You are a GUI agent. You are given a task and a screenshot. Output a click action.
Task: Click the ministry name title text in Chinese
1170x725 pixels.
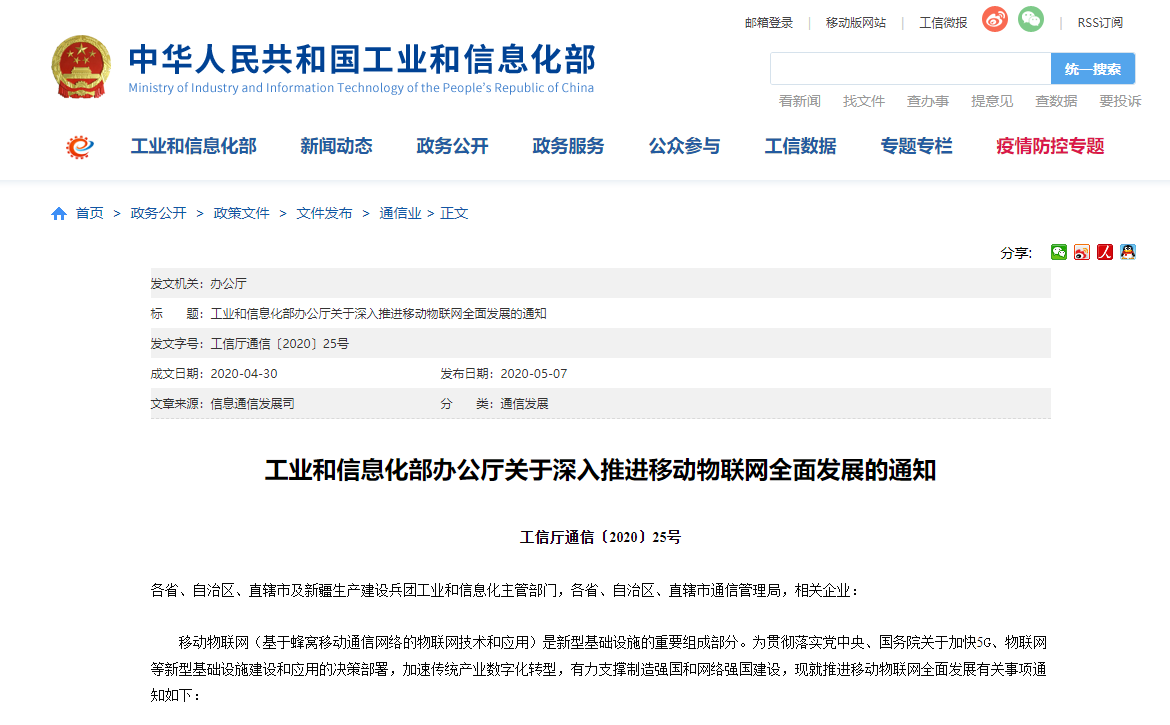[x=362, y=60]
